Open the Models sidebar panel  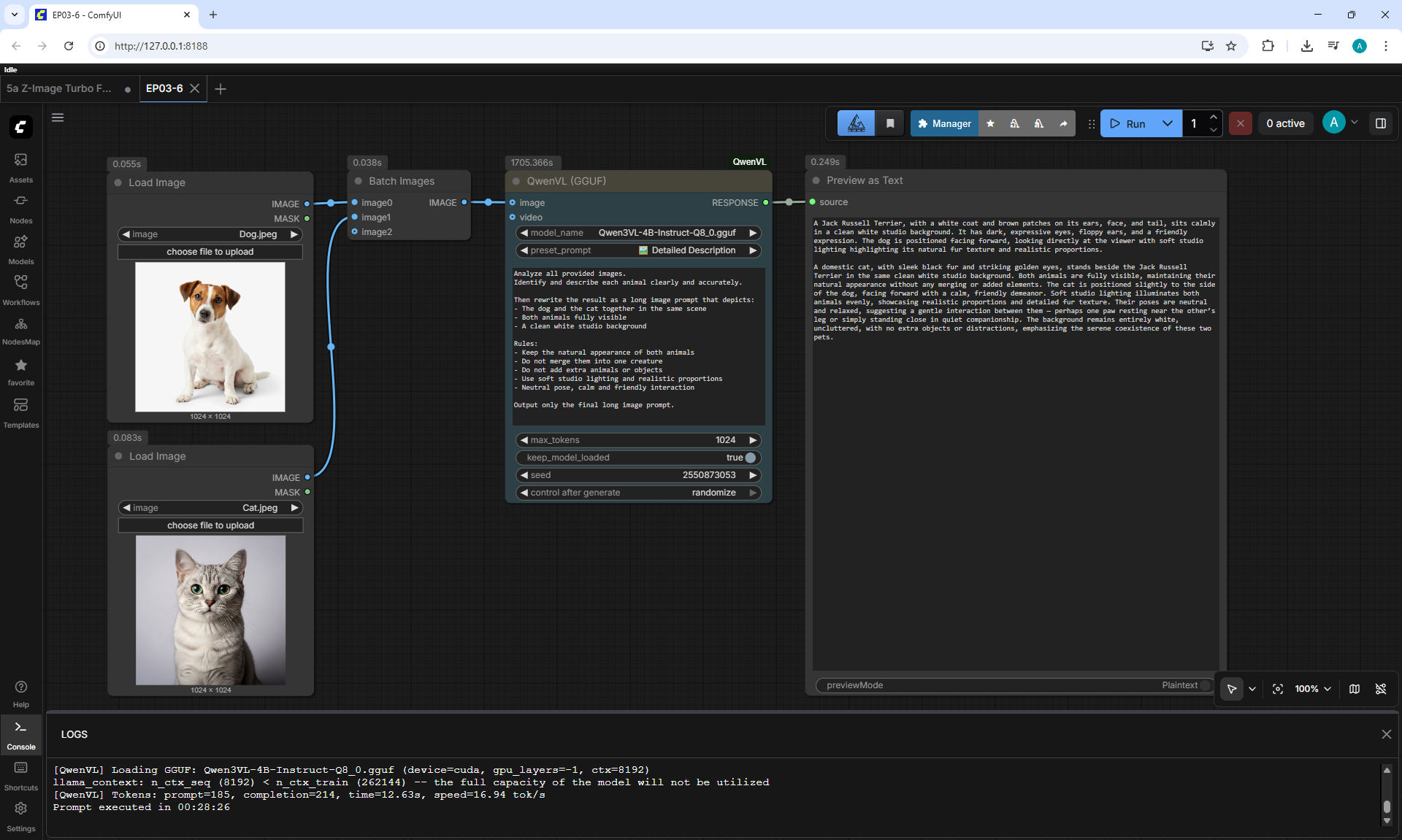(20, 250)
